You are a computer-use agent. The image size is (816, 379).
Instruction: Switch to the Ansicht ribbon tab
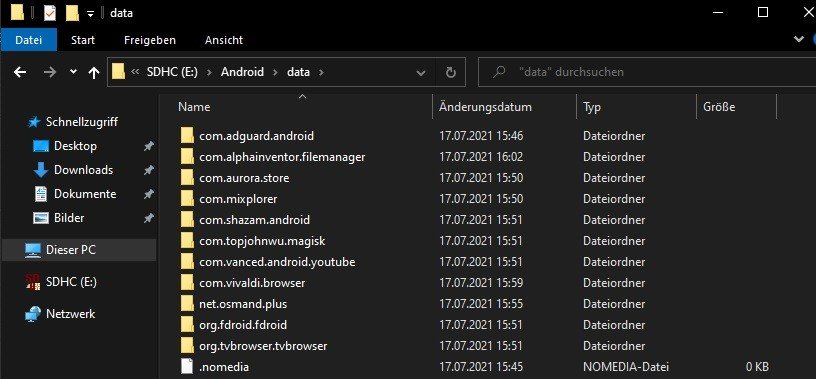click(x=224, y=40)
